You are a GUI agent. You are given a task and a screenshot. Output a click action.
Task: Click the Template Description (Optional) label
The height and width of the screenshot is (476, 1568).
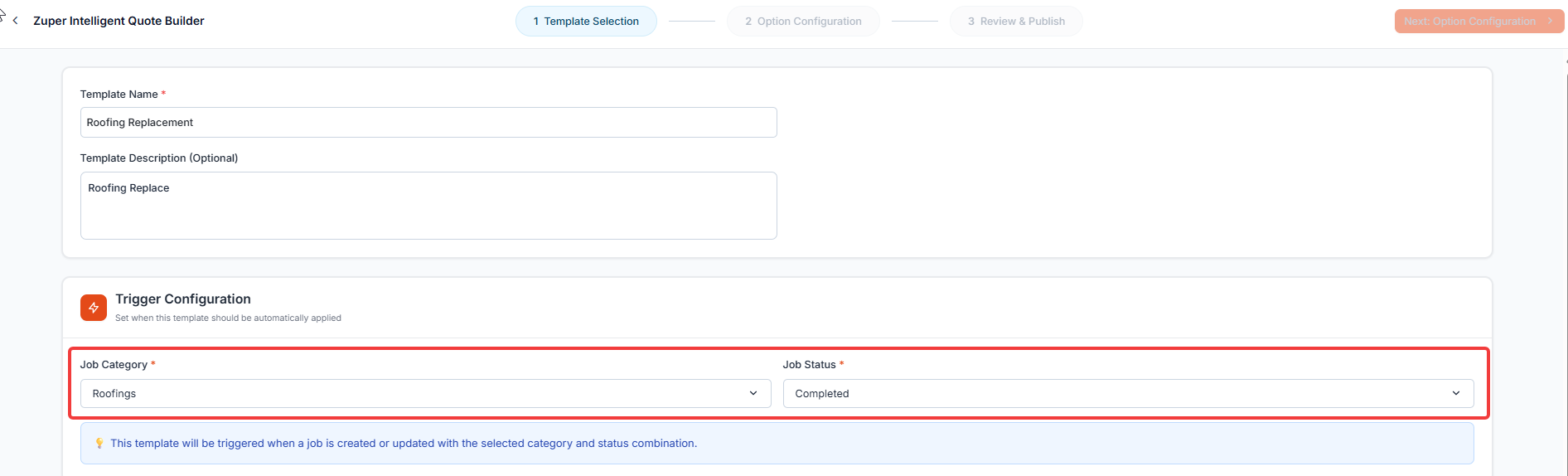[x=159, y=158]
